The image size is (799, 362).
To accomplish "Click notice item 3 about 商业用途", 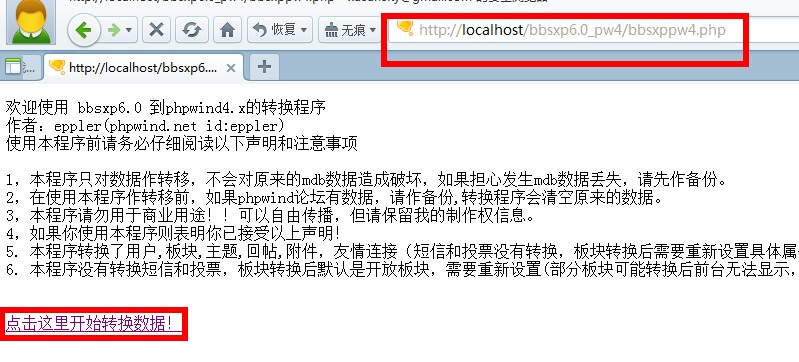I will 270,216.
